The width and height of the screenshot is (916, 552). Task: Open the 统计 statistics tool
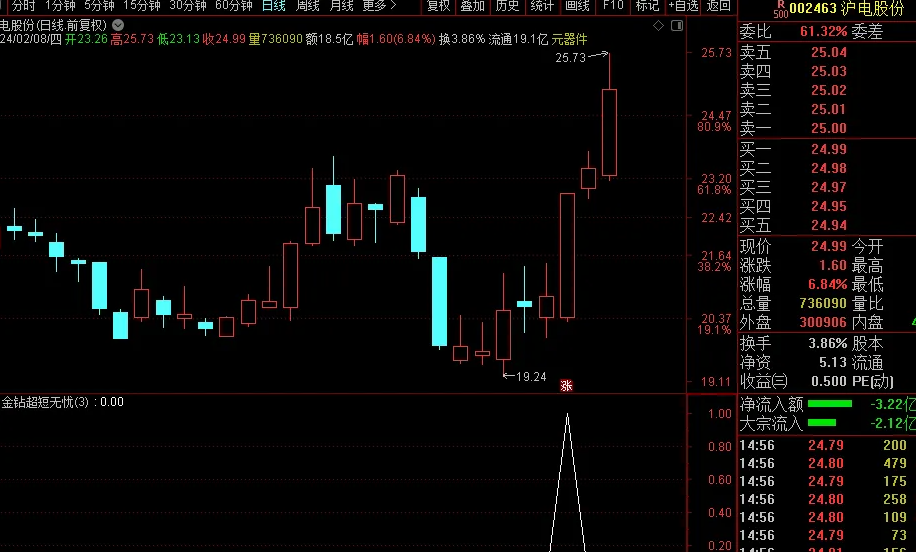542,6
